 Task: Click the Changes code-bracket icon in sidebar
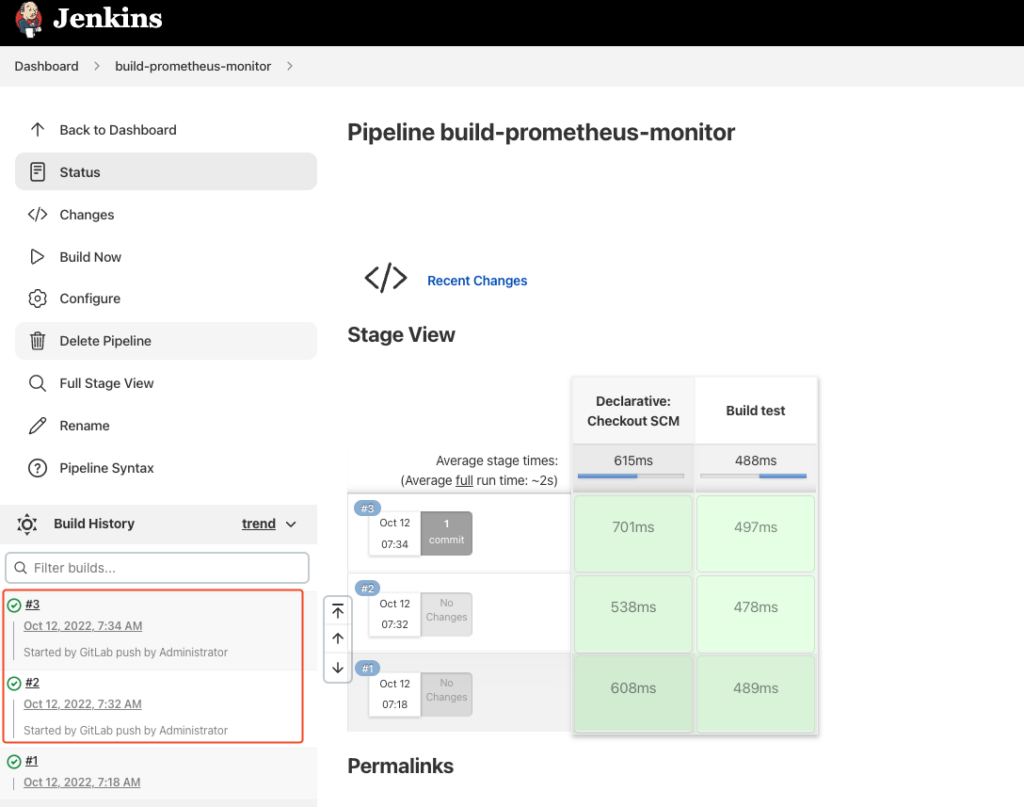point(38,215)
